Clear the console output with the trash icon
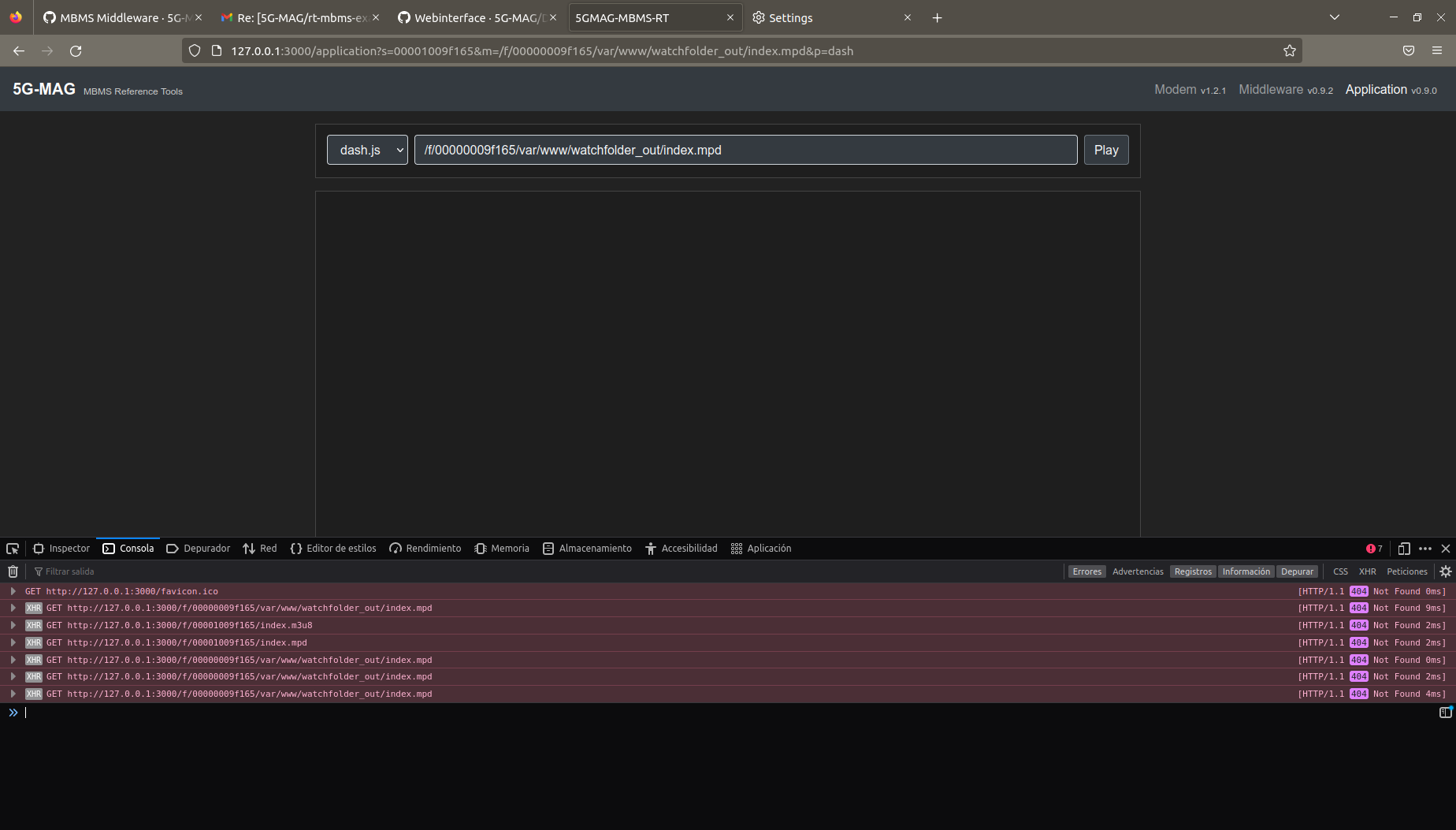 [13, 571]
